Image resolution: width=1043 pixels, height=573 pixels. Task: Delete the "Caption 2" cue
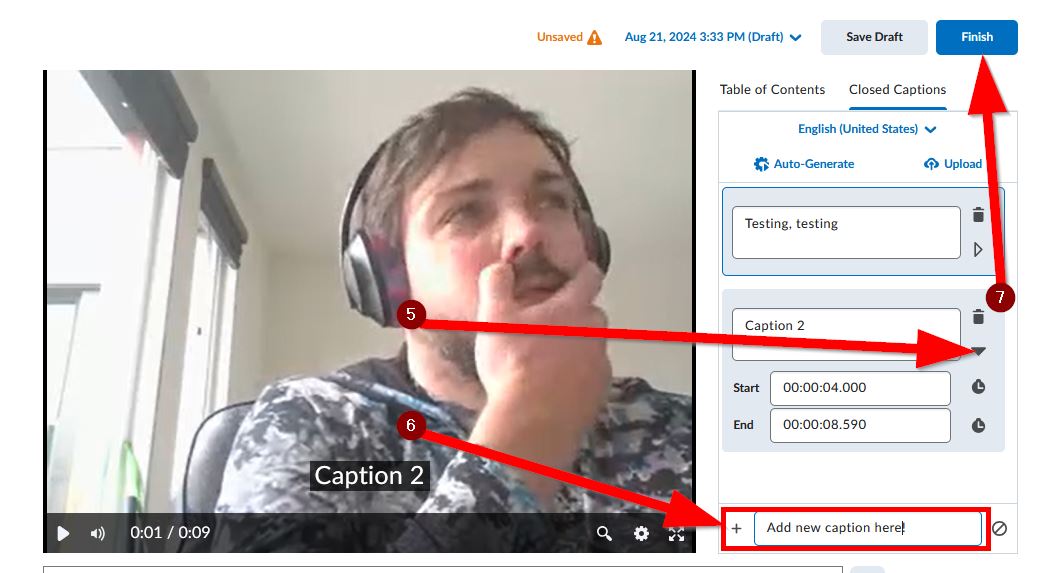(978, 317)
